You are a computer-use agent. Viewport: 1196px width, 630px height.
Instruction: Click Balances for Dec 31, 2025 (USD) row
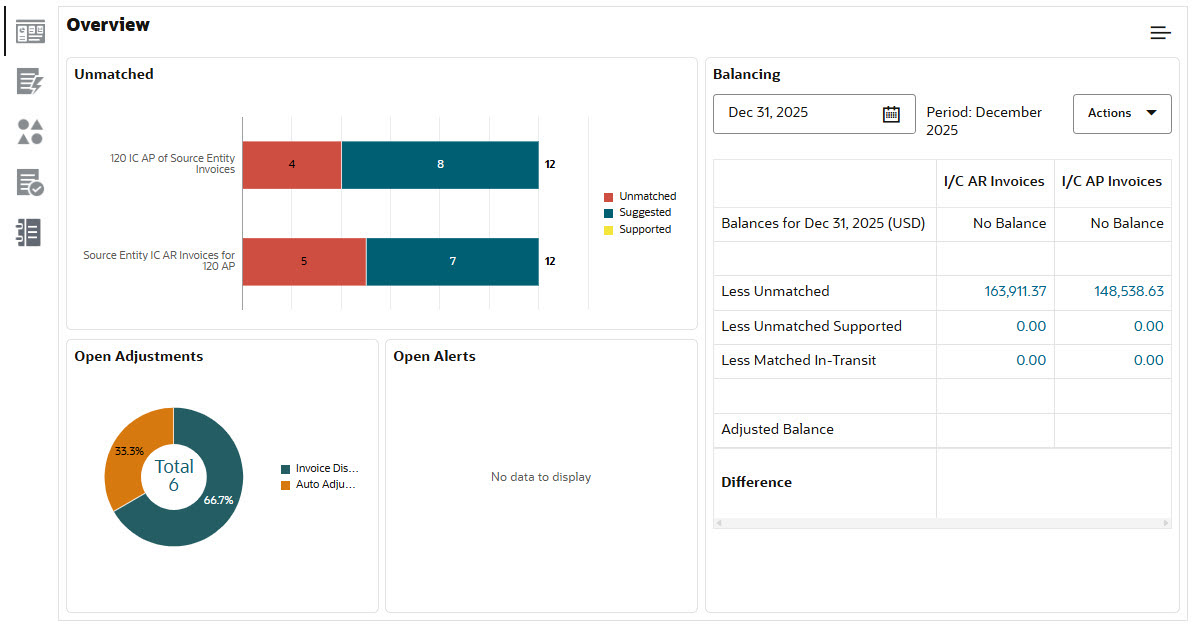click(x=942, y=224)
